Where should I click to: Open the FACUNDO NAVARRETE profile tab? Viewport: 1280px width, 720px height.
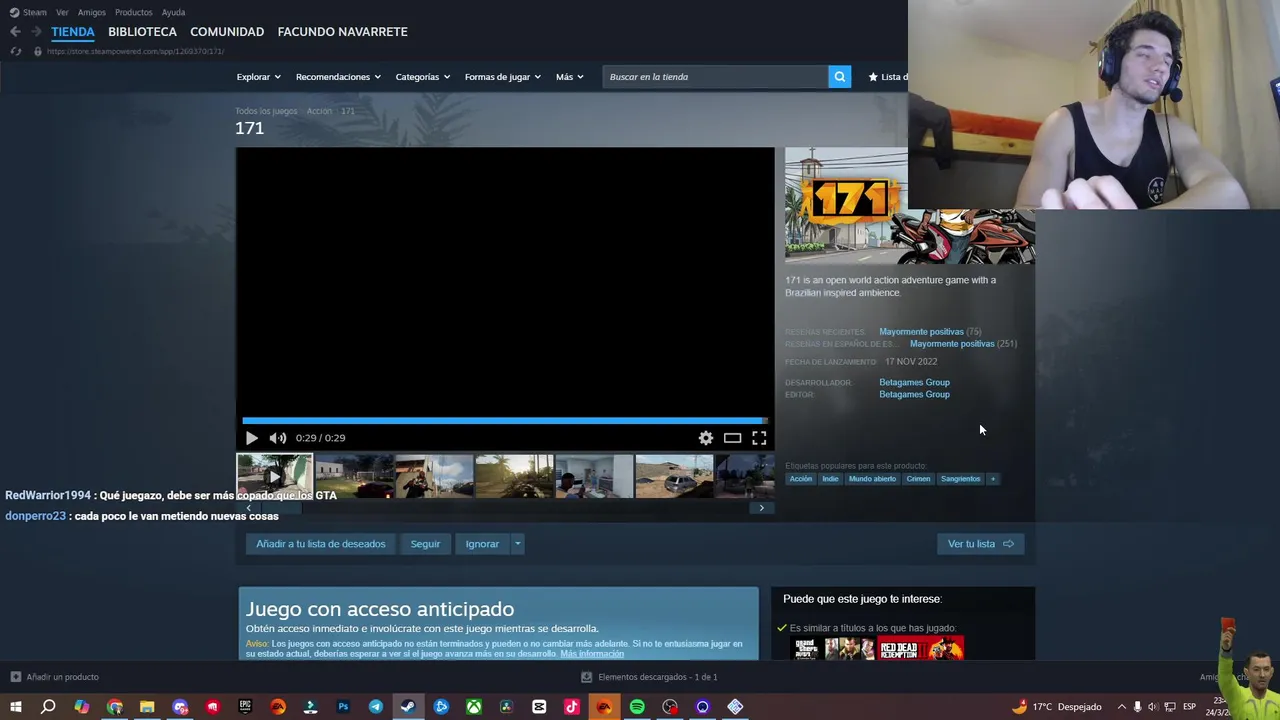coord(342,32)
